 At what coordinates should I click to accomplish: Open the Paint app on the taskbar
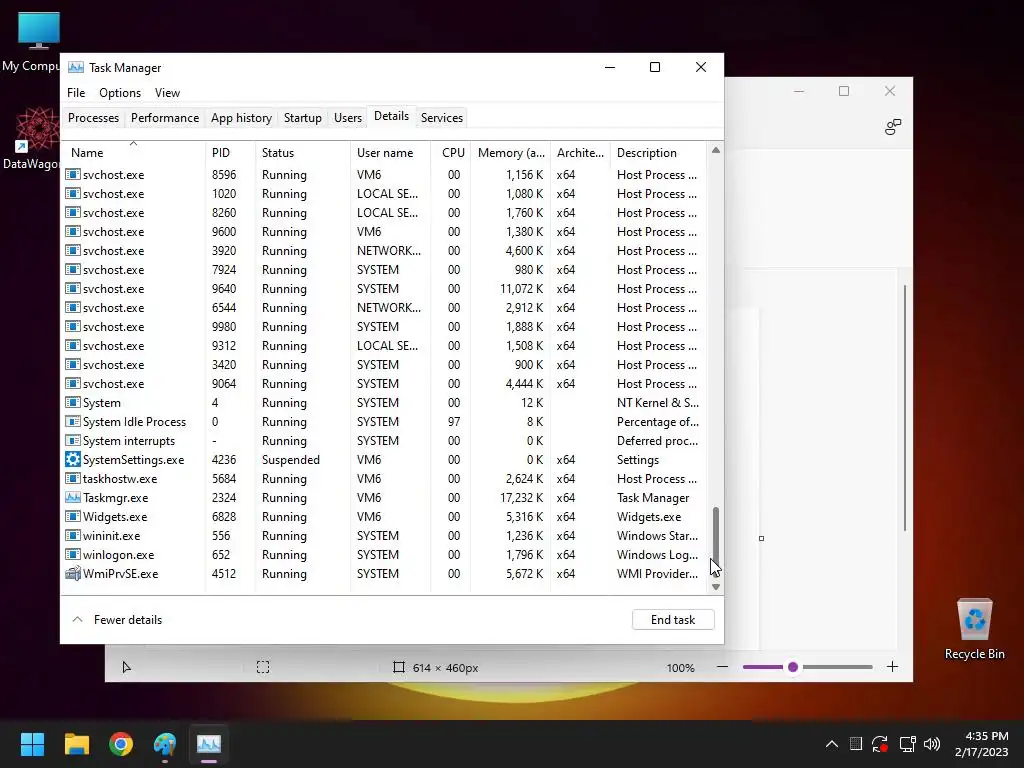point(165,744)
